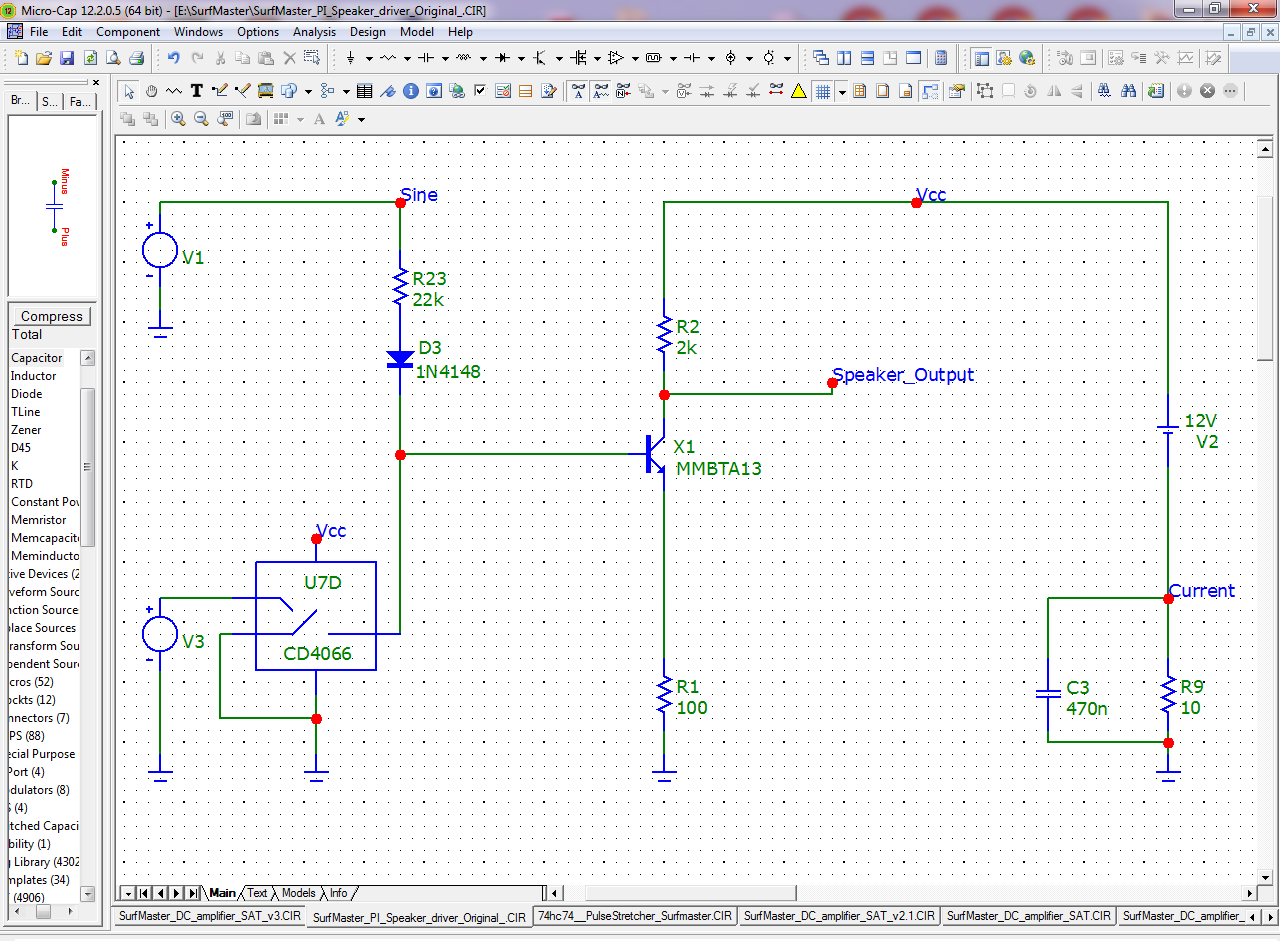Click the yellow warning triangle icon
Image resolution: width=1280 pixels, height=941 pixels.
pyautogui.click(x=798, y=91)
